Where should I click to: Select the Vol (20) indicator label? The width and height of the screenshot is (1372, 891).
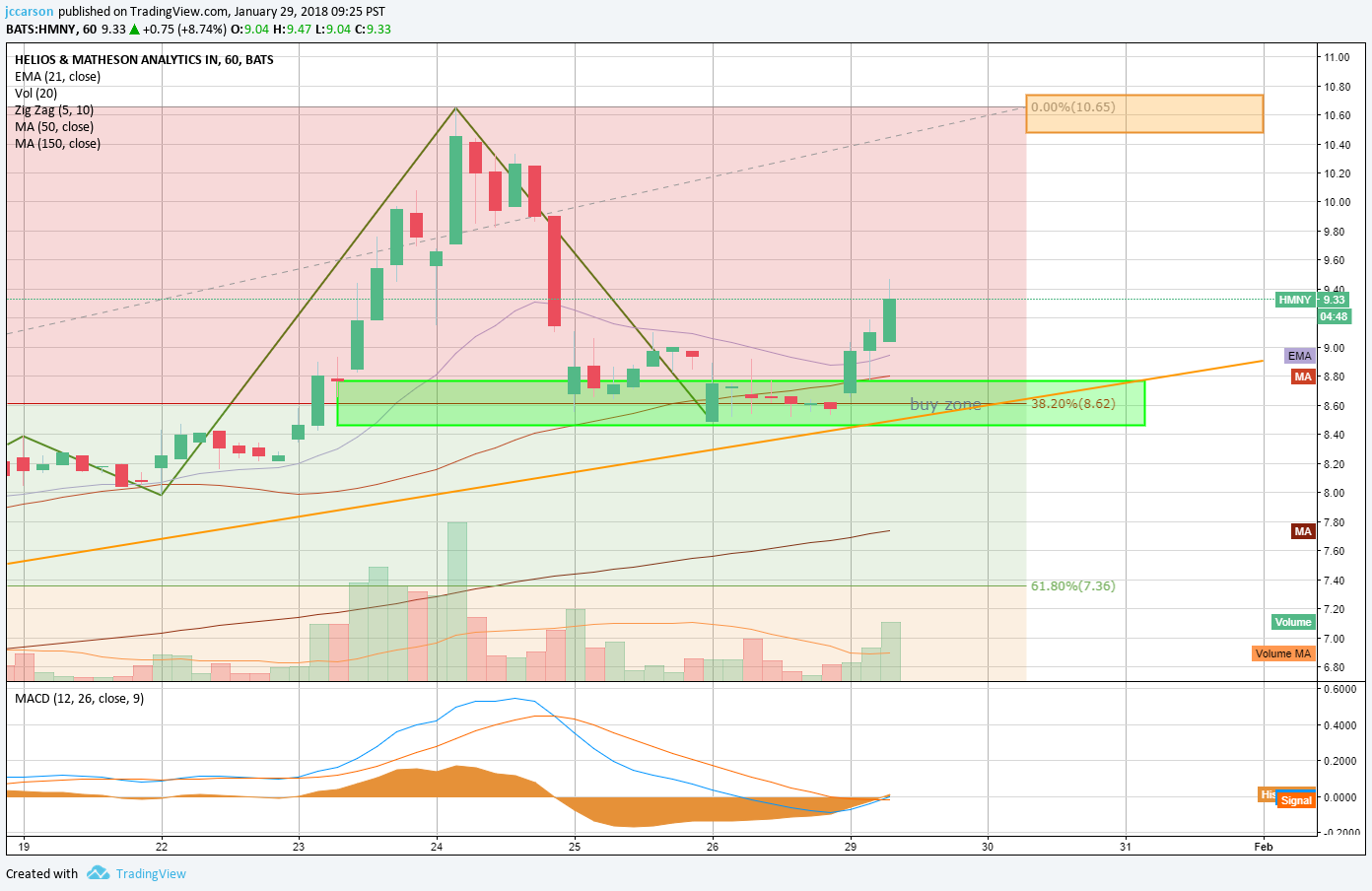pyautogui.click(x=36, y=94)
